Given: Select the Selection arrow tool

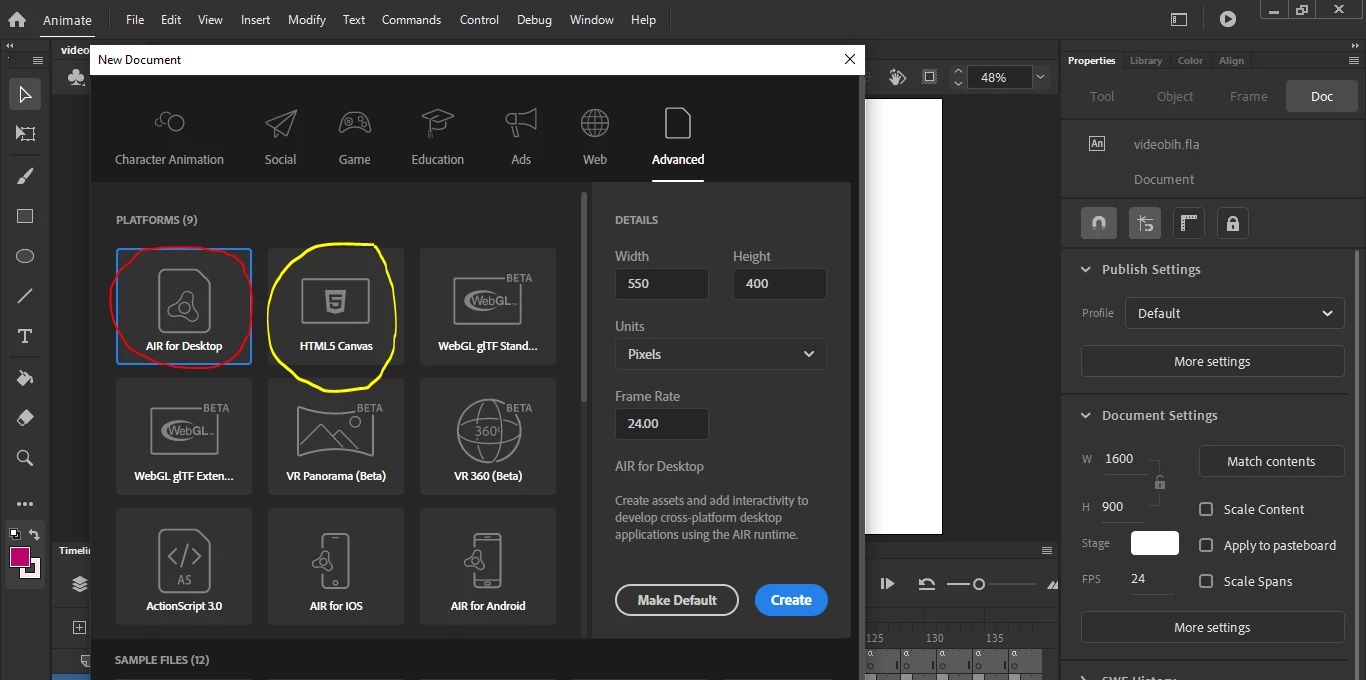Looking at the screenshot, I should point(25,95).
